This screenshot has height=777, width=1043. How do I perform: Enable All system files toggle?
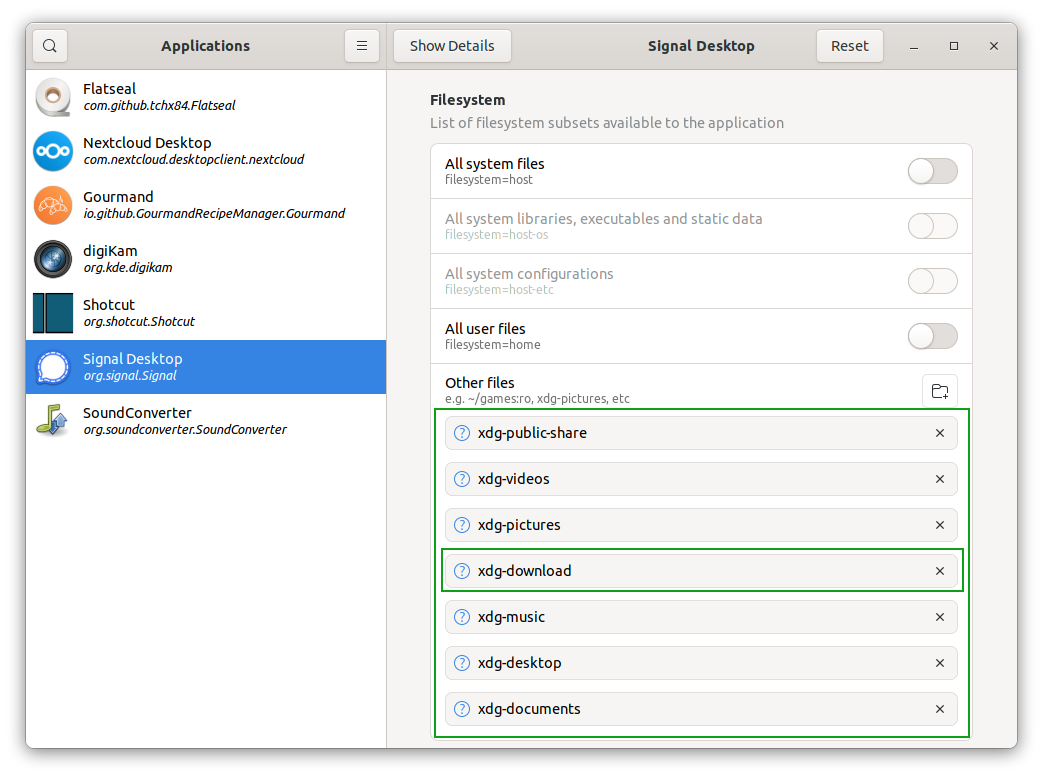pos(933,171)
